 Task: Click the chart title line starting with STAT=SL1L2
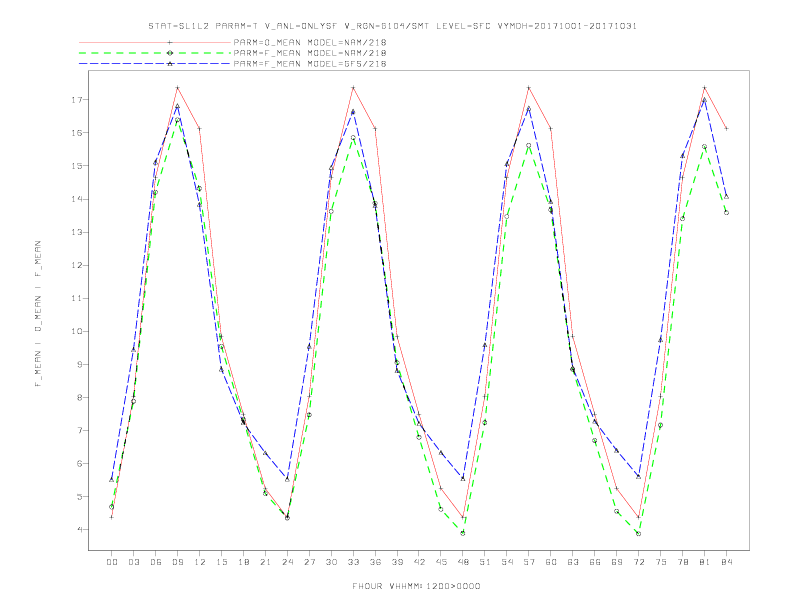click(392, 26)
